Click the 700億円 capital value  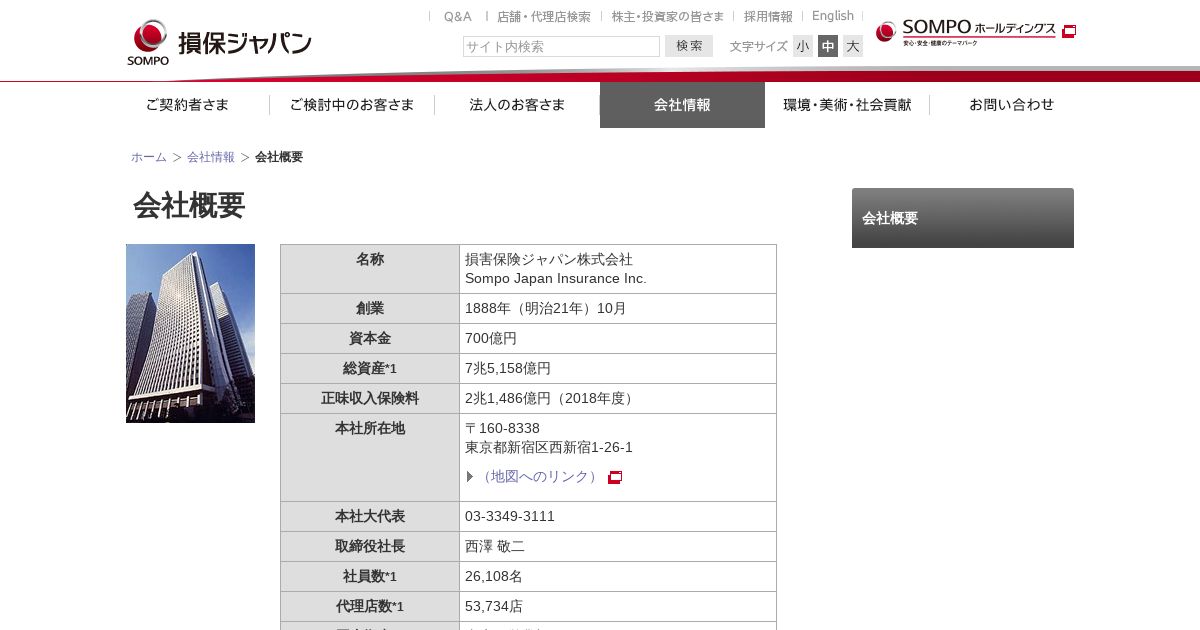[491, 338]
